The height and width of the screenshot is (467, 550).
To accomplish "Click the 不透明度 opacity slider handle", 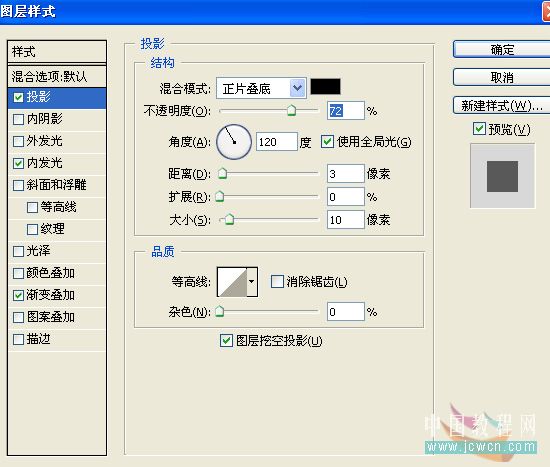I will tap(291, 110).
